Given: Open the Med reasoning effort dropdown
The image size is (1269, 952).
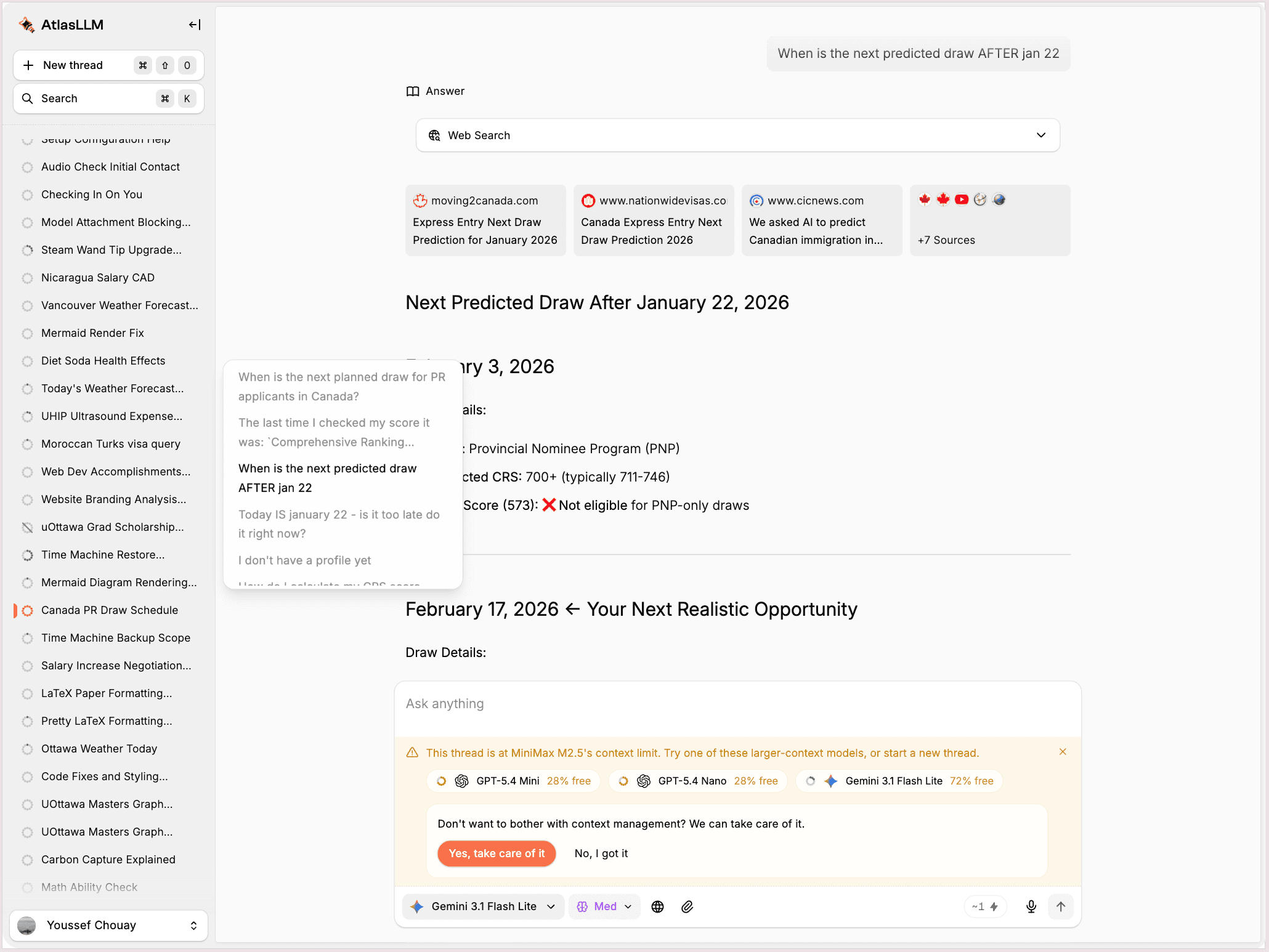Looking at the screenshot, I should 604,906.
